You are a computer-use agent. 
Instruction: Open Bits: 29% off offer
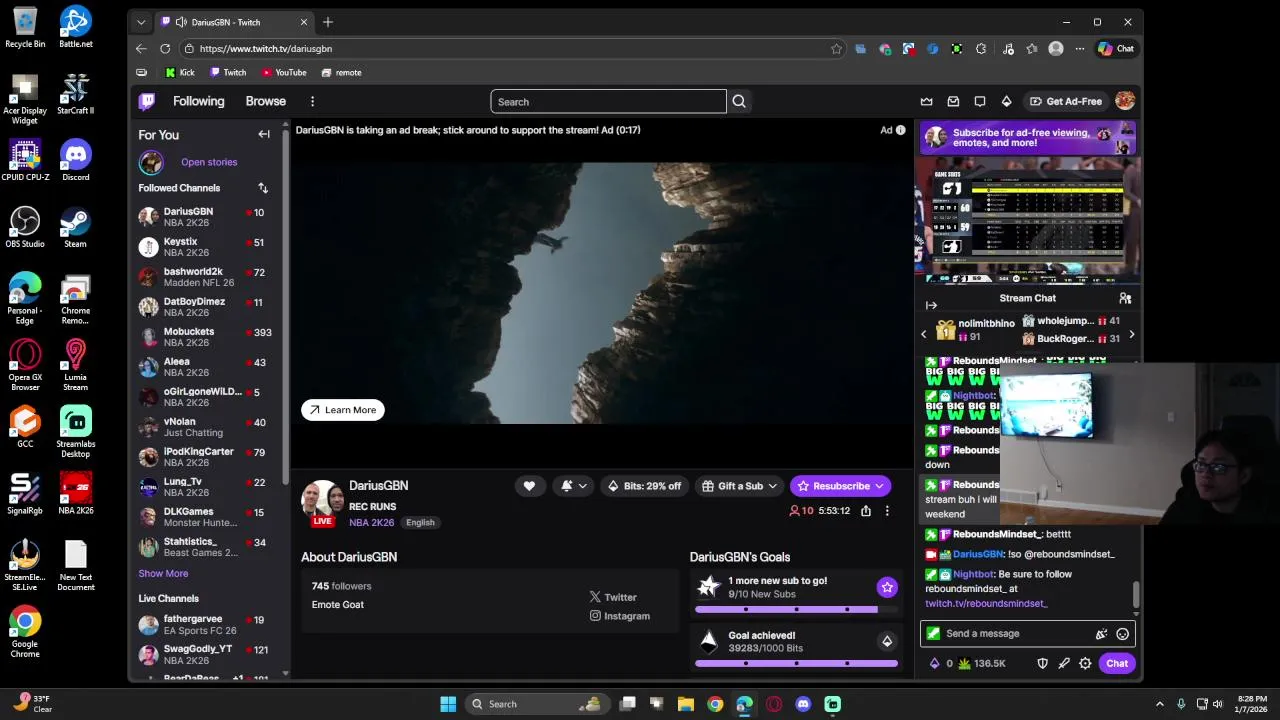tap(644, 486)
